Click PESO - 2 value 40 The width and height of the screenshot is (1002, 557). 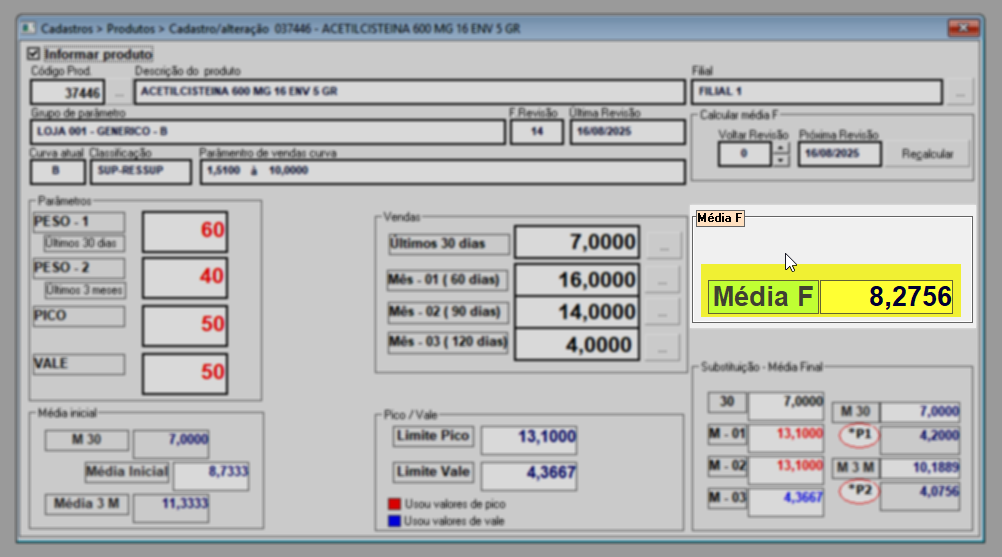click(x=185, y=277)
